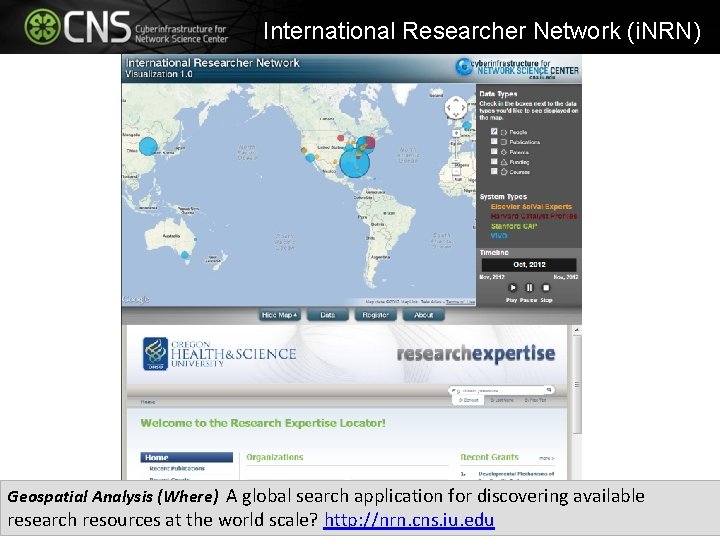Image resolution: width=720 pixels, height=540 pixels.
Task: Click the research expertise search field
Action: click(501, 390)
